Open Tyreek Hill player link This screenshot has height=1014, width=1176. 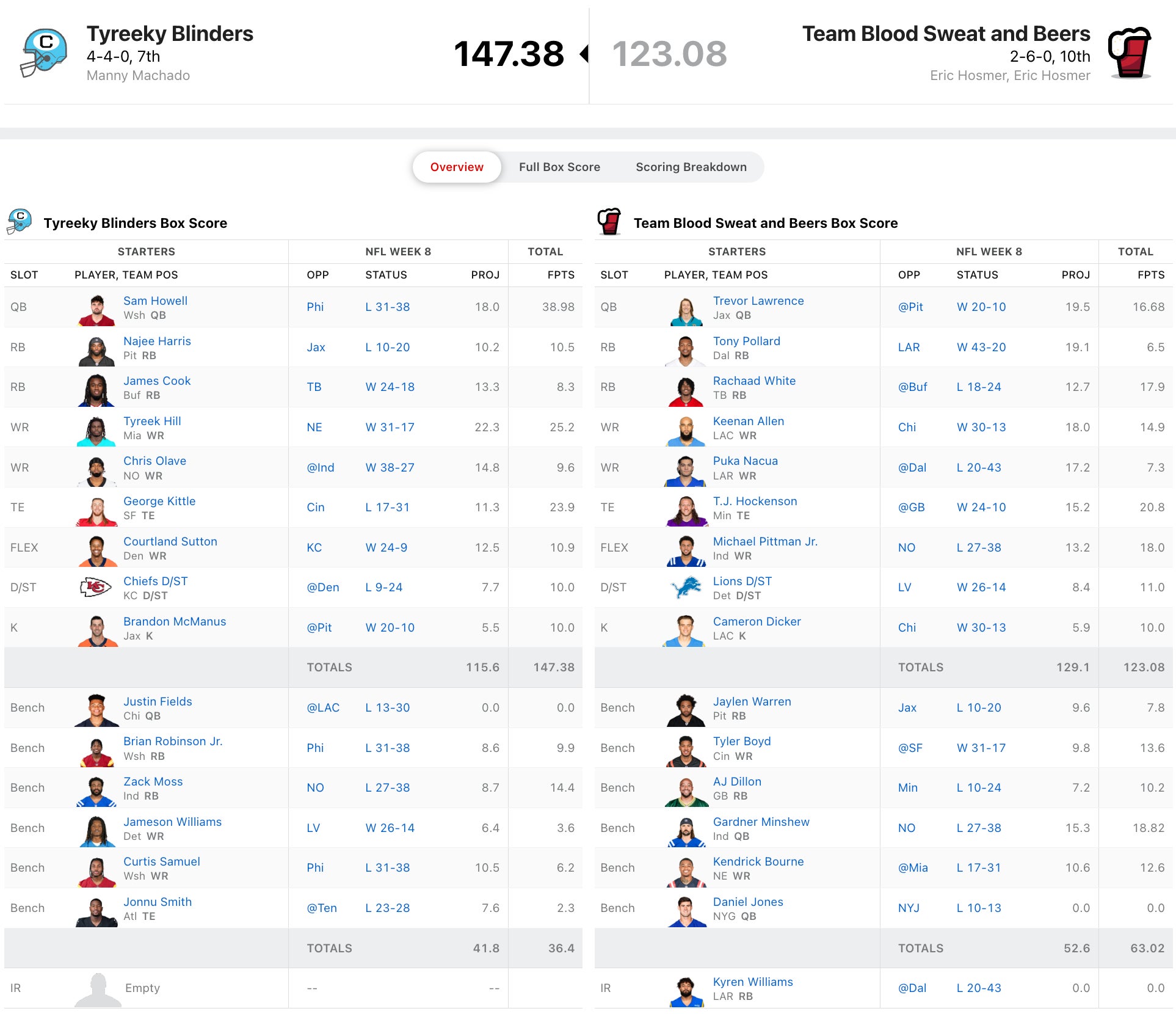pyautogui.click(x=152, y=421)
